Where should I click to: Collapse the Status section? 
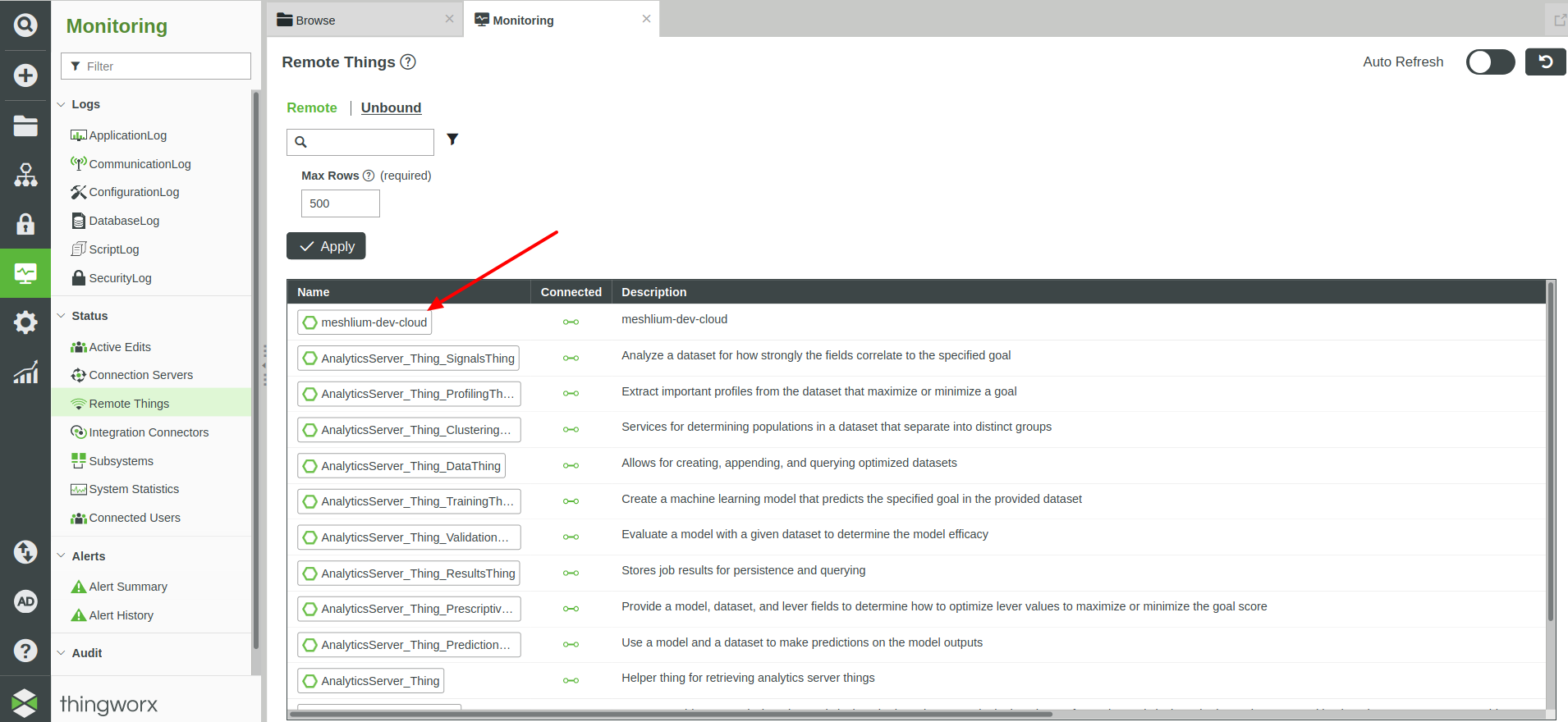(x=61, y=316)
